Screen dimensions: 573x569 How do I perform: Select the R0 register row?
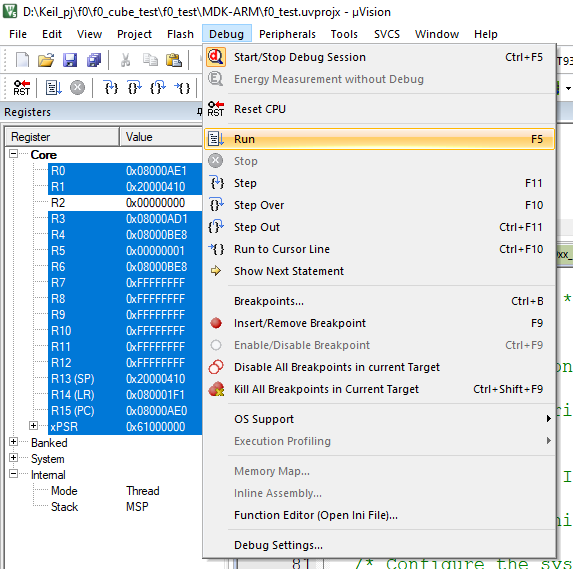125,171
